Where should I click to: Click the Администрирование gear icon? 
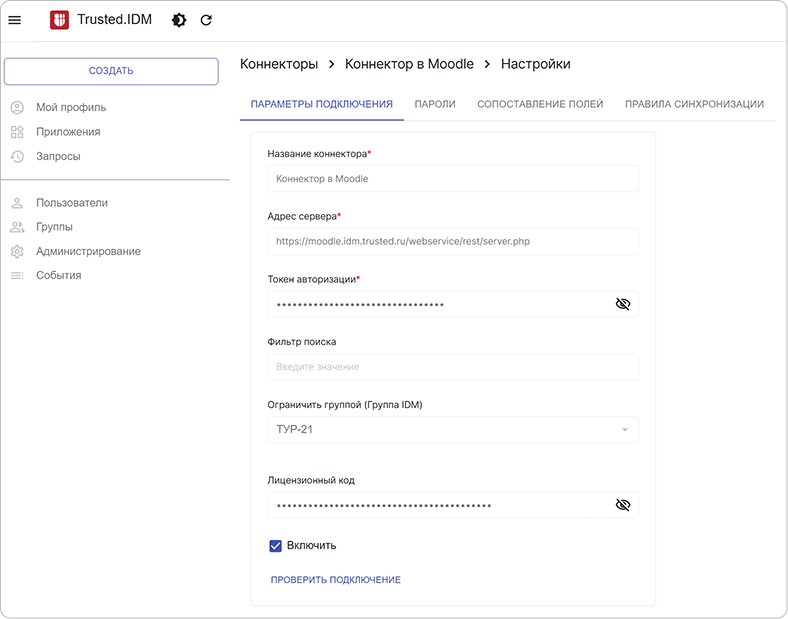[17, 251]
